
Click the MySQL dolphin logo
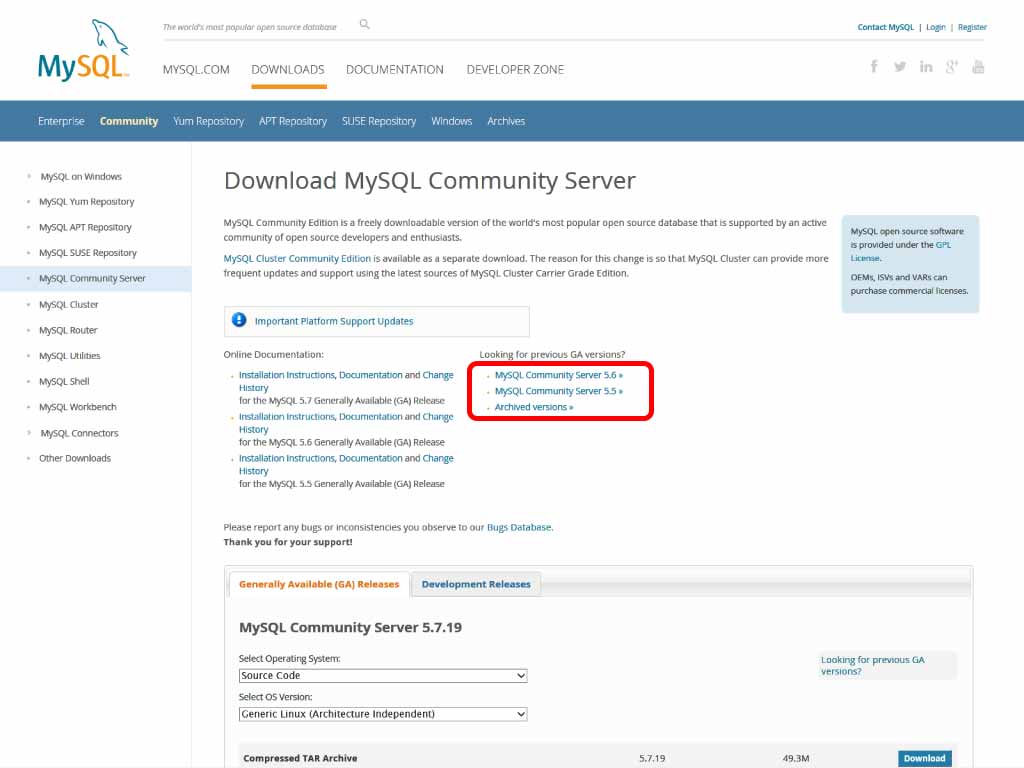point(83,50)
